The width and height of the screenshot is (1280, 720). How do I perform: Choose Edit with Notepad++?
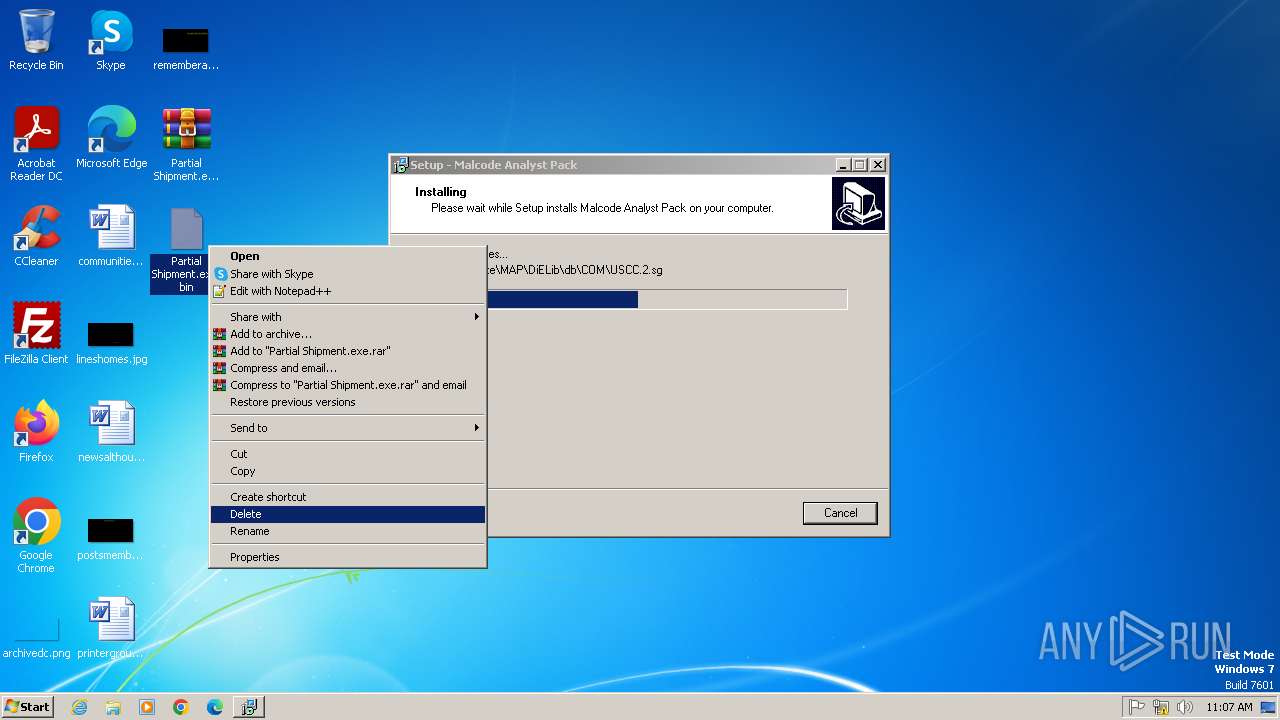tap(348, 291)
